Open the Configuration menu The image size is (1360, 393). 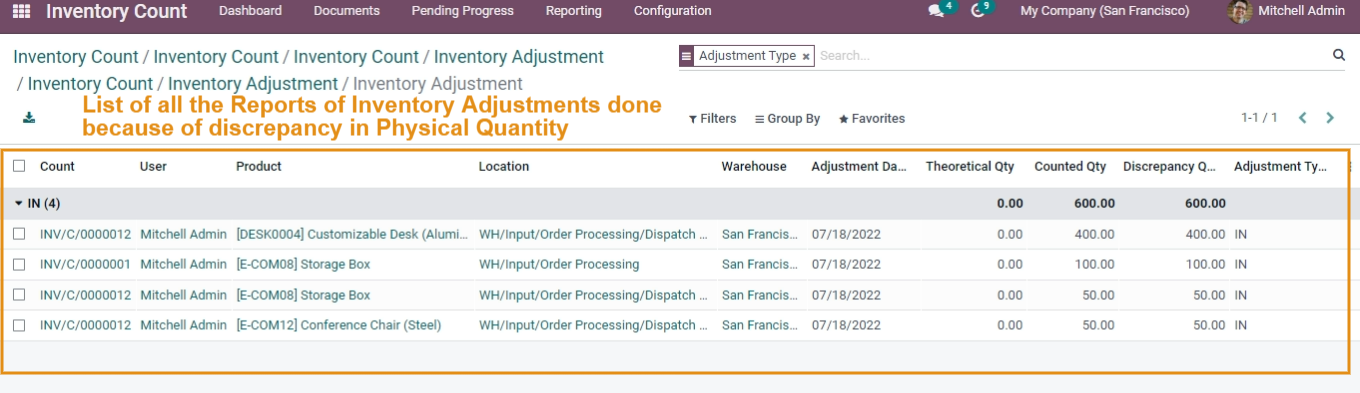click(x=673, y=11)
